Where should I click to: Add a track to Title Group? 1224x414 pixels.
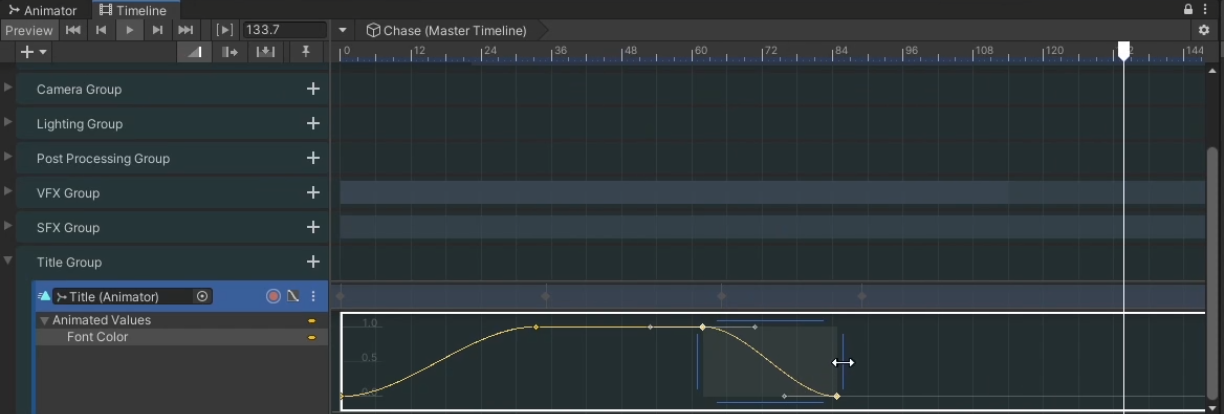(x=313, y=261)
